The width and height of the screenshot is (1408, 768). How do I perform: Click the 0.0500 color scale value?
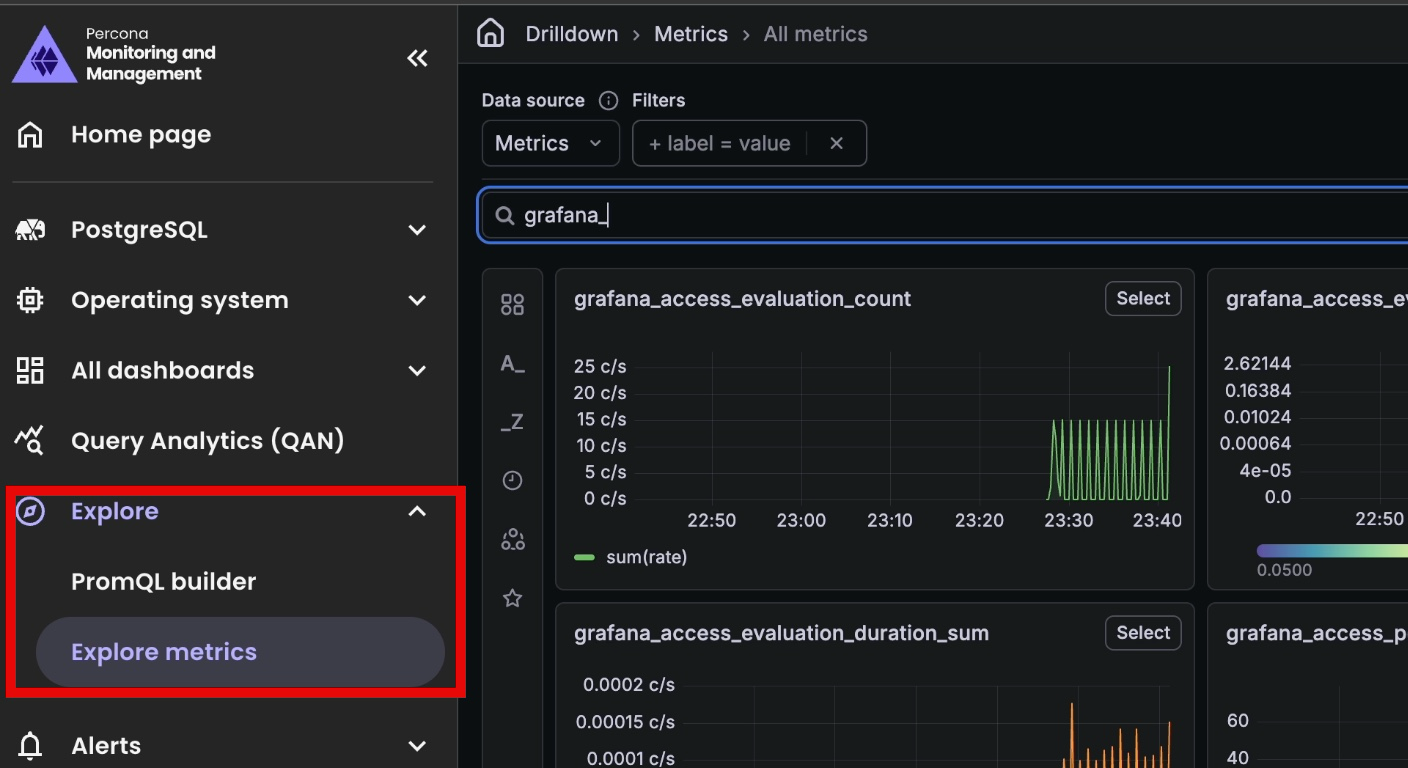pos(1285,570)
